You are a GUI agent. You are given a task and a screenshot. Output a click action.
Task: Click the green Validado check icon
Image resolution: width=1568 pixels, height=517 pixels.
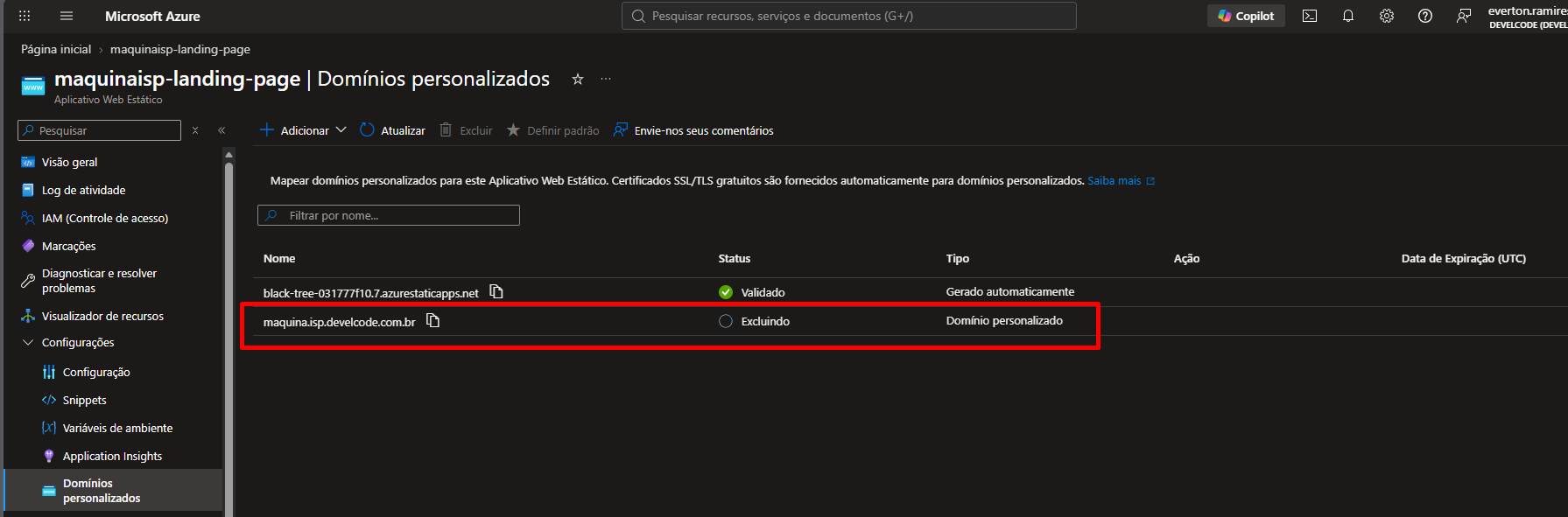click(x=726, y=292)
